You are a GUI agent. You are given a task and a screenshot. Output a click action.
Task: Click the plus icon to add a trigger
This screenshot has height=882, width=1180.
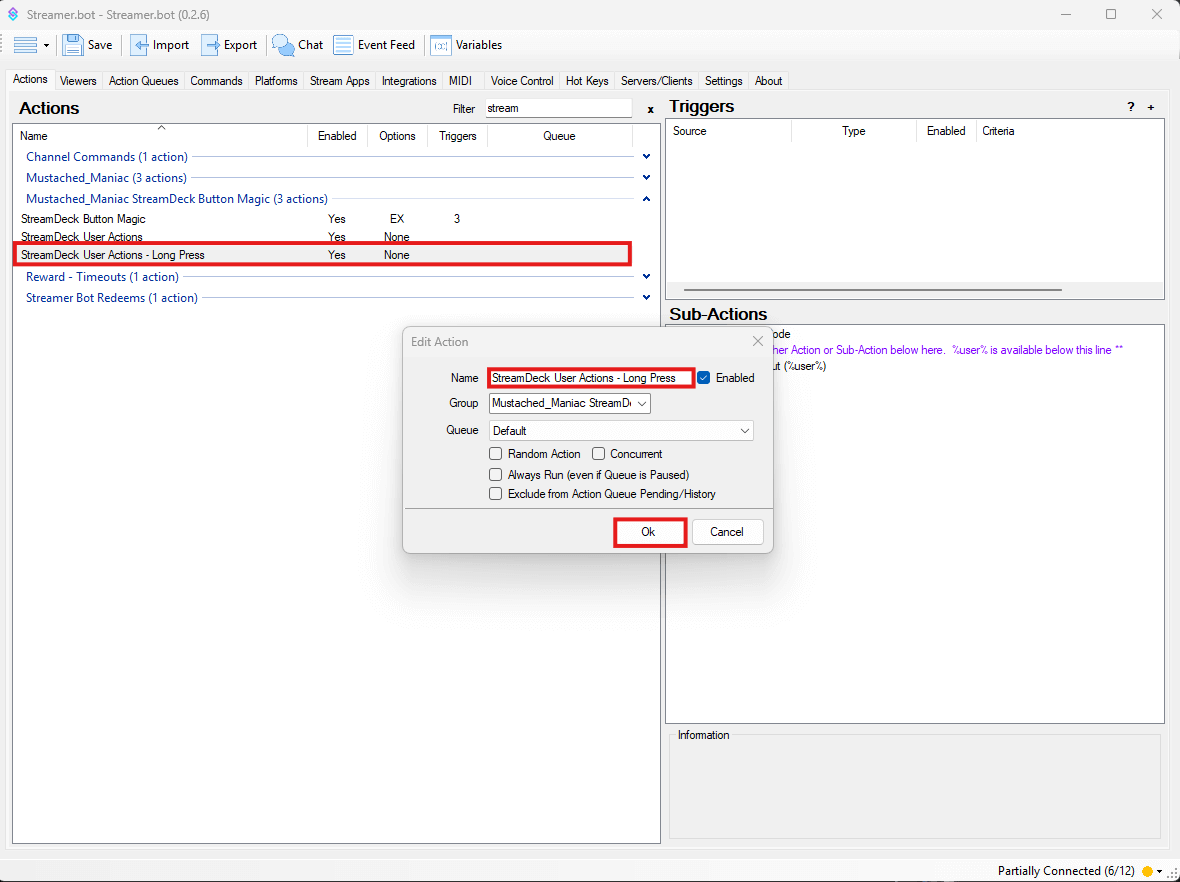pos(1150,107)
